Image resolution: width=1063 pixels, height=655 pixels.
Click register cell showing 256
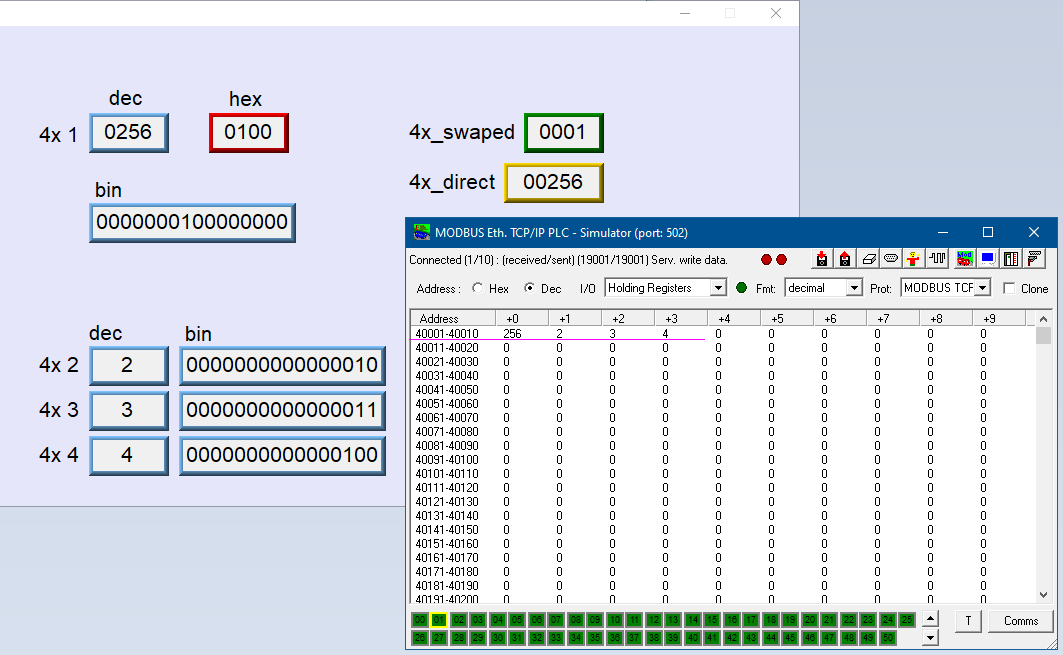pyautogui.click(x=513, y=334)
